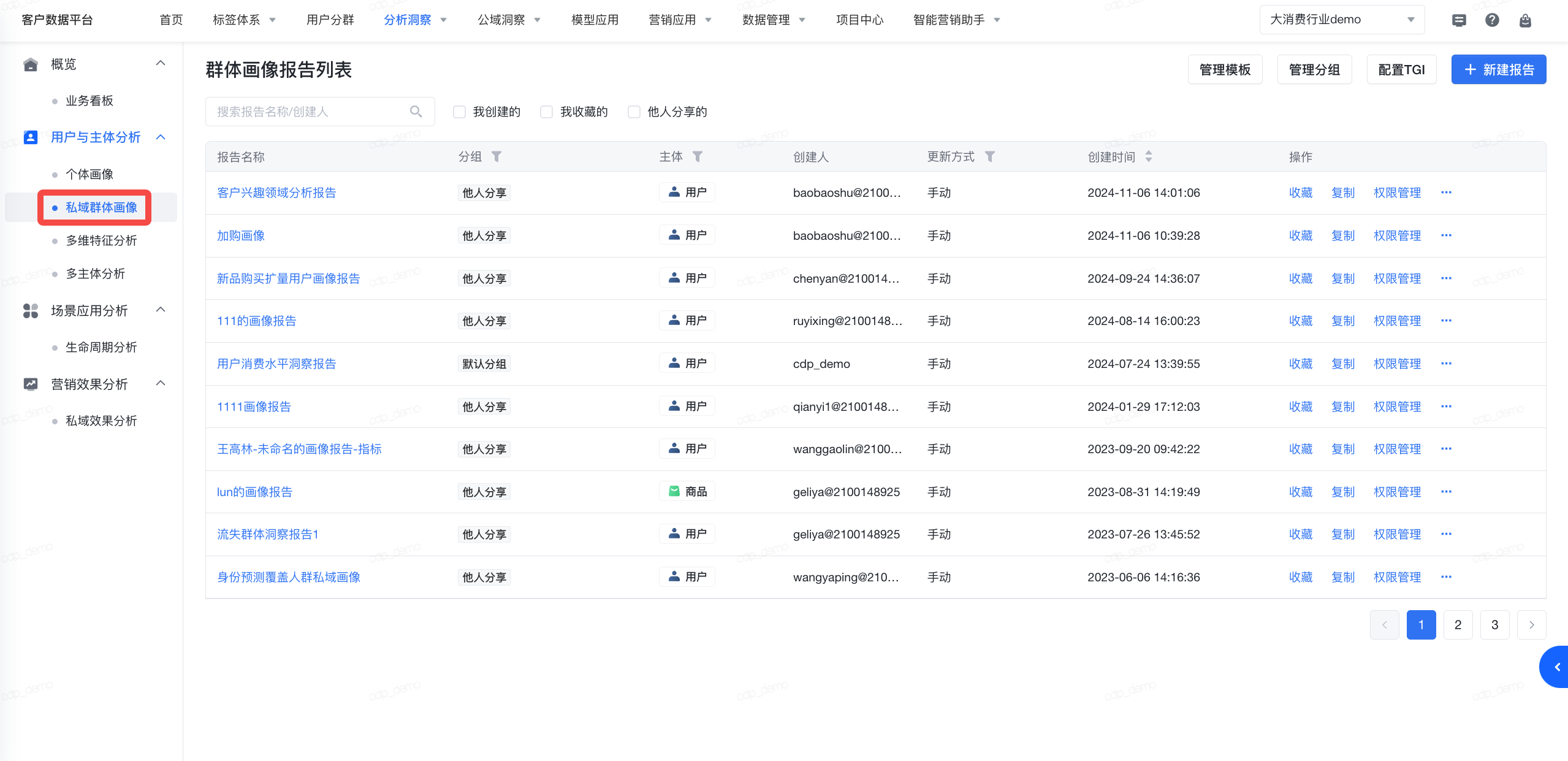Select 生命周期分析 in sidebar
This screenshot has width=1568, height=761.
[x=101, y=347]
